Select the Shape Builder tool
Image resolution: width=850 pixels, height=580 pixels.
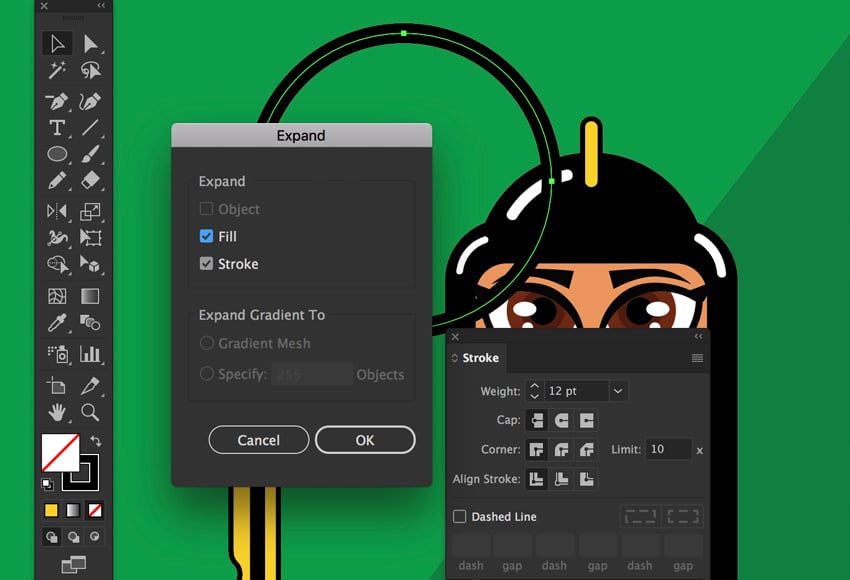[57, 264]
